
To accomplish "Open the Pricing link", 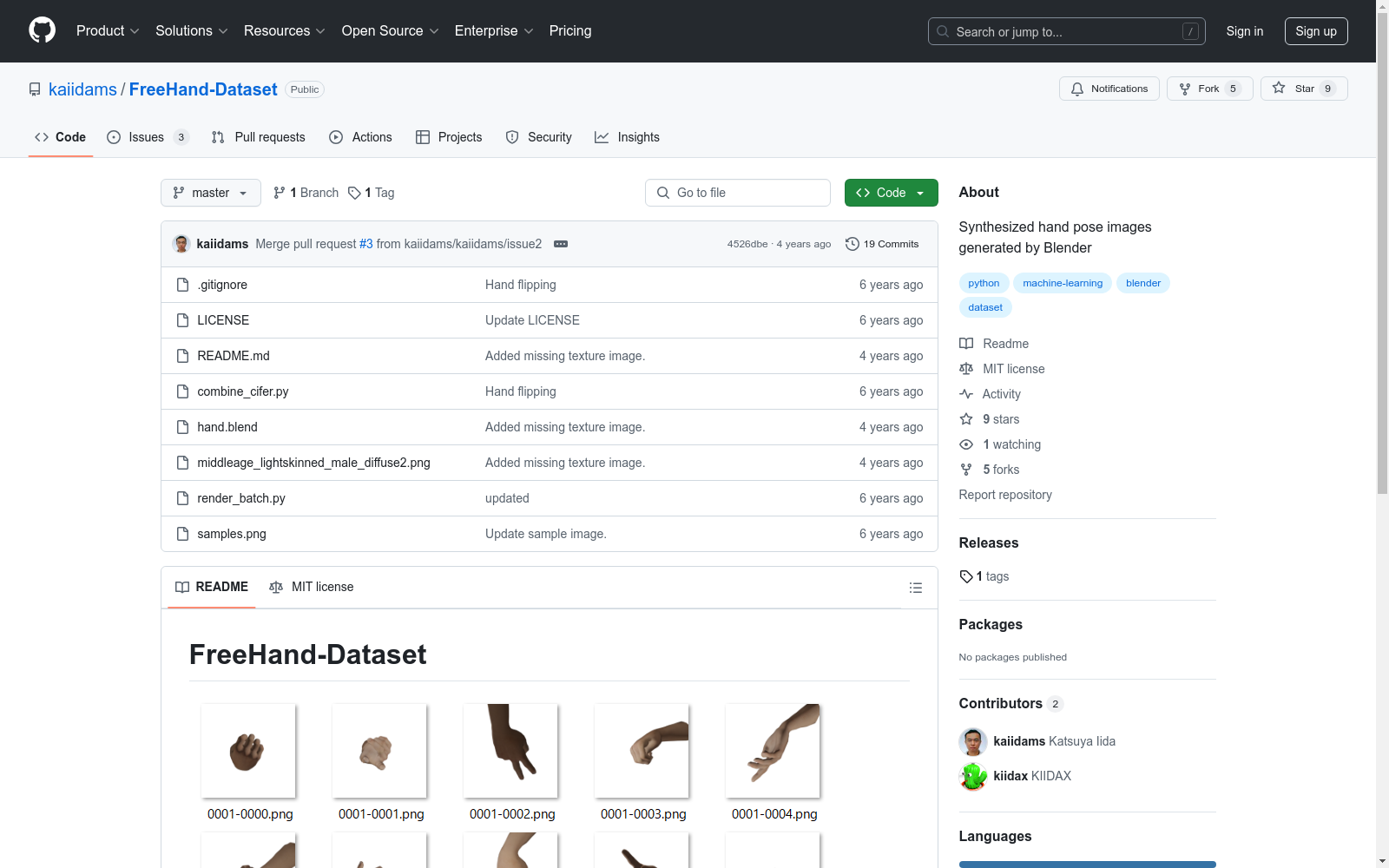I will 570,30.
